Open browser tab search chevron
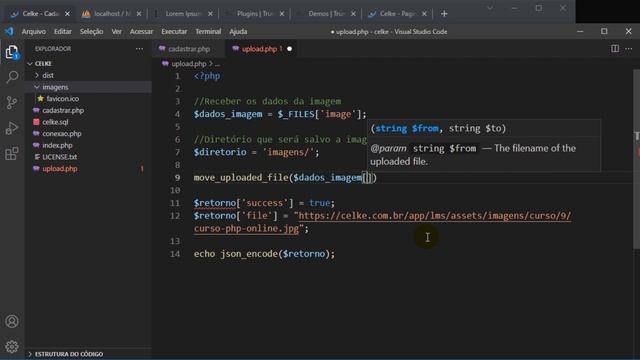Screen dimensions: 640x360 point(490,8)
